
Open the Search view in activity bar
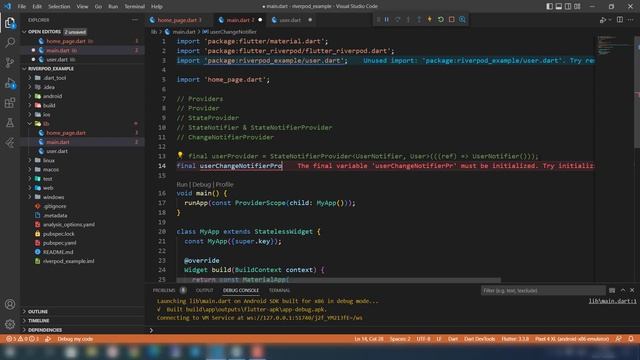pyautogui.click(x=10, y=42)
